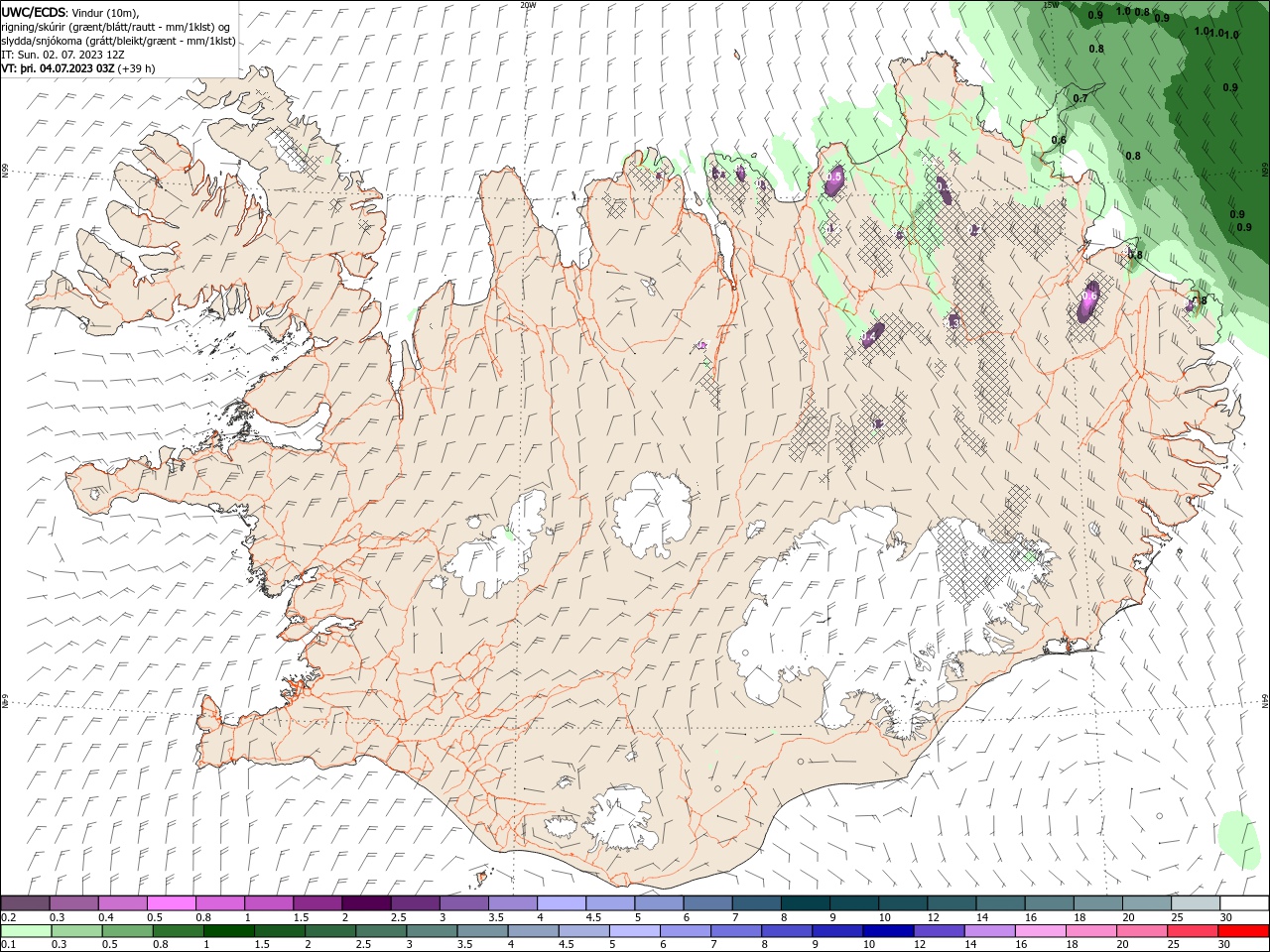Select the grey-teal 18 snow-scale swatch

click(1096, 903)
